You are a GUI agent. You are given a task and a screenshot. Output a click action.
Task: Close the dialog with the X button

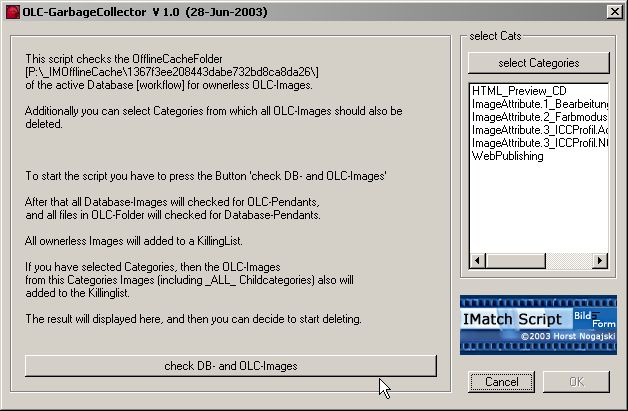[613, 10]
